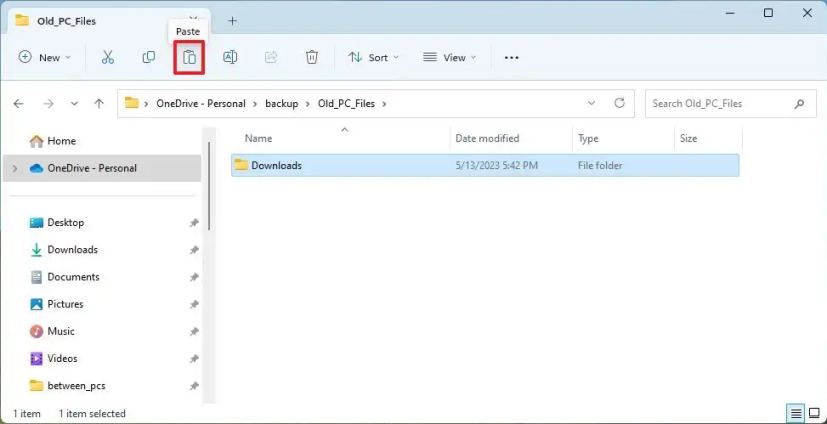827x424 pixels.
Task: Open the See more ellipsis menu
Action: pos(512,58)
